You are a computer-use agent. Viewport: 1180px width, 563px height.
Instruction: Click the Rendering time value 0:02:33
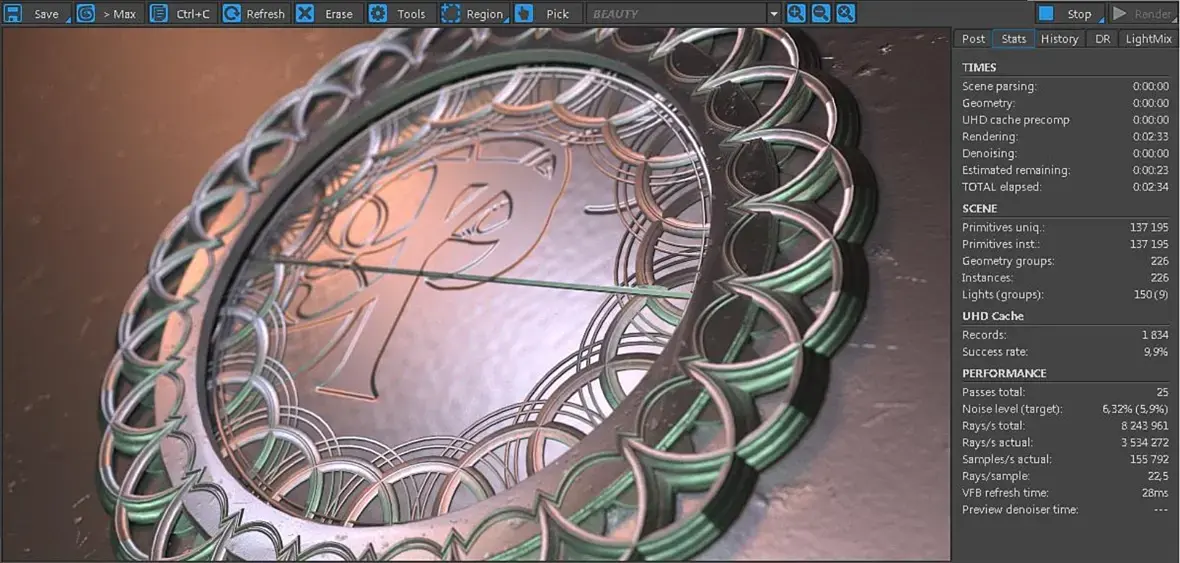pyautogui.click(x=1151, y=137)
